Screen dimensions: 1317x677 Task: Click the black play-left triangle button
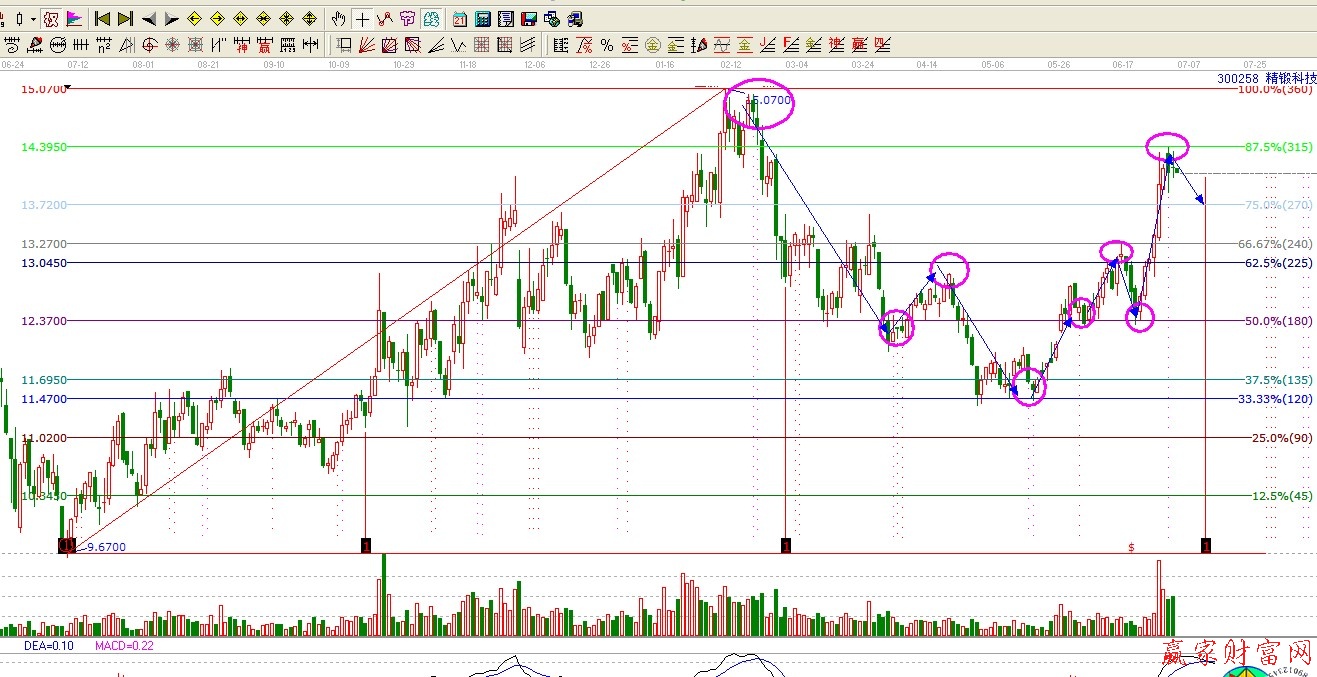pos(148,19)
